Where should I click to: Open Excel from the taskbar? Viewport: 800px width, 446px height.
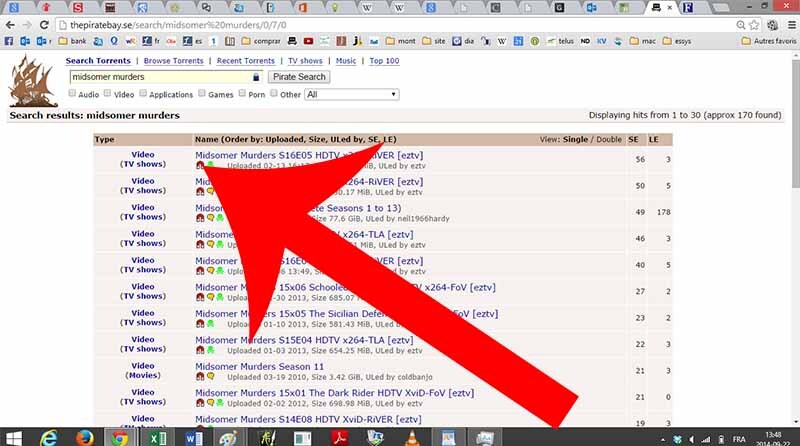(157, 438)
